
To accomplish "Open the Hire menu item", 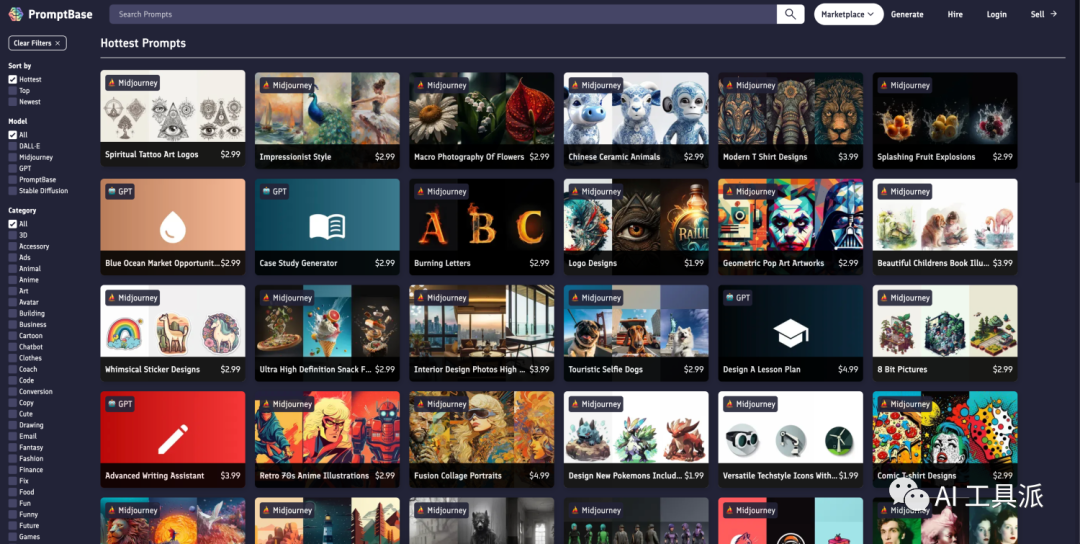I will pos(955,14).
